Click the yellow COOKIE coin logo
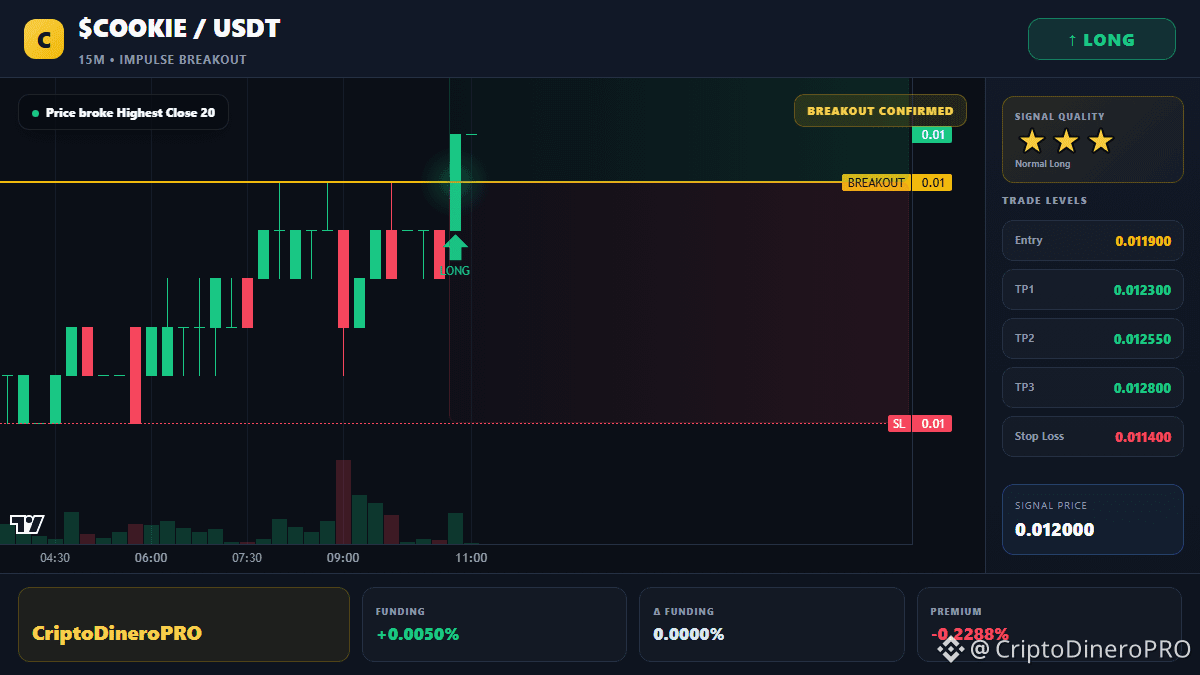 (44, 39)
